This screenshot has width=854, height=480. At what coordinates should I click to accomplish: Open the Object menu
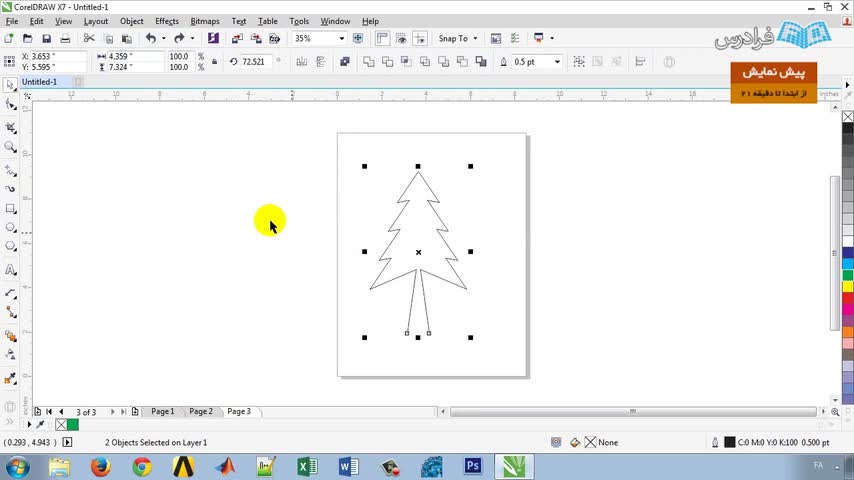[131, 21]
